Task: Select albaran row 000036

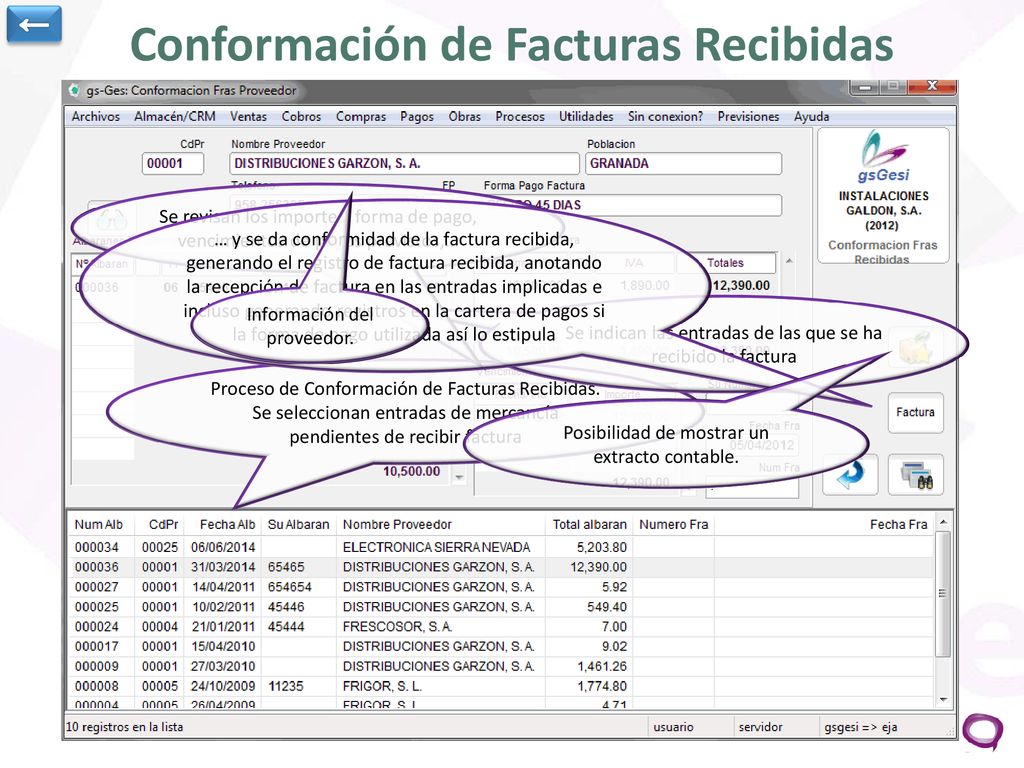Action: (x=501, y=567)
